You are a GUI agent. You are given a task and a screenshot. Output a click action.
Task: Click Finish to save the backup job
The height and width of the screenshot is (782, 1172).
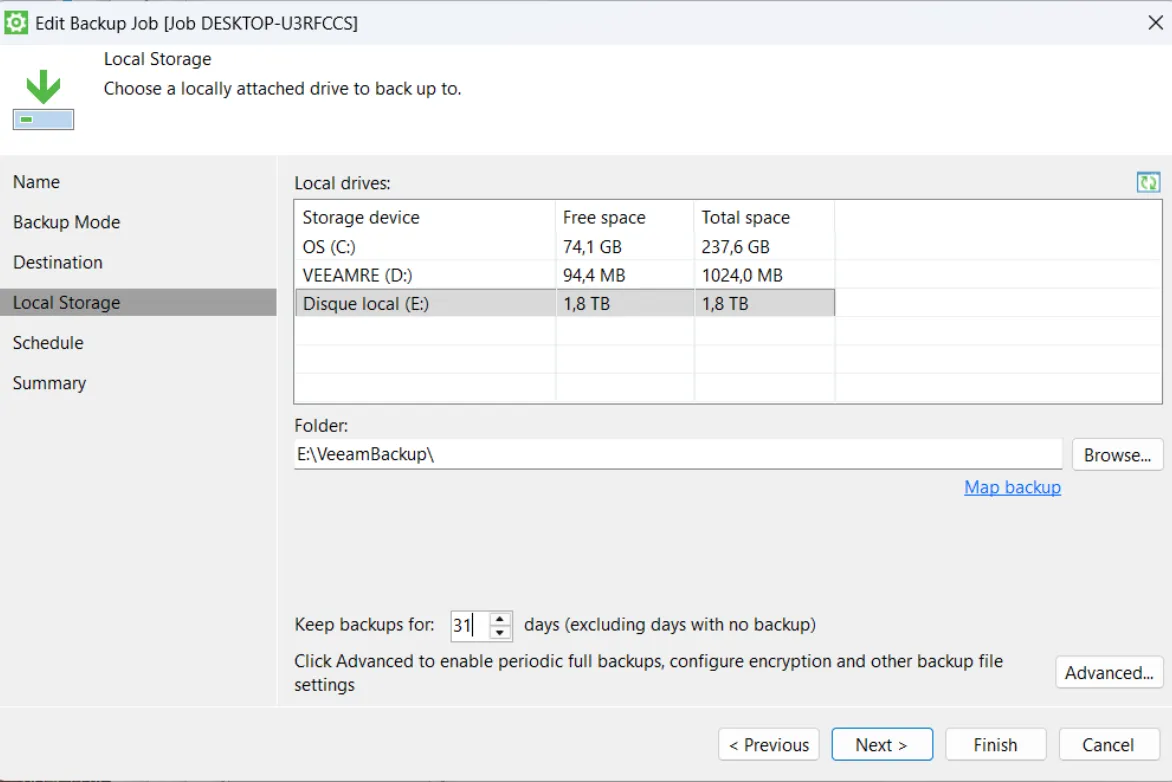click(995, 744)
